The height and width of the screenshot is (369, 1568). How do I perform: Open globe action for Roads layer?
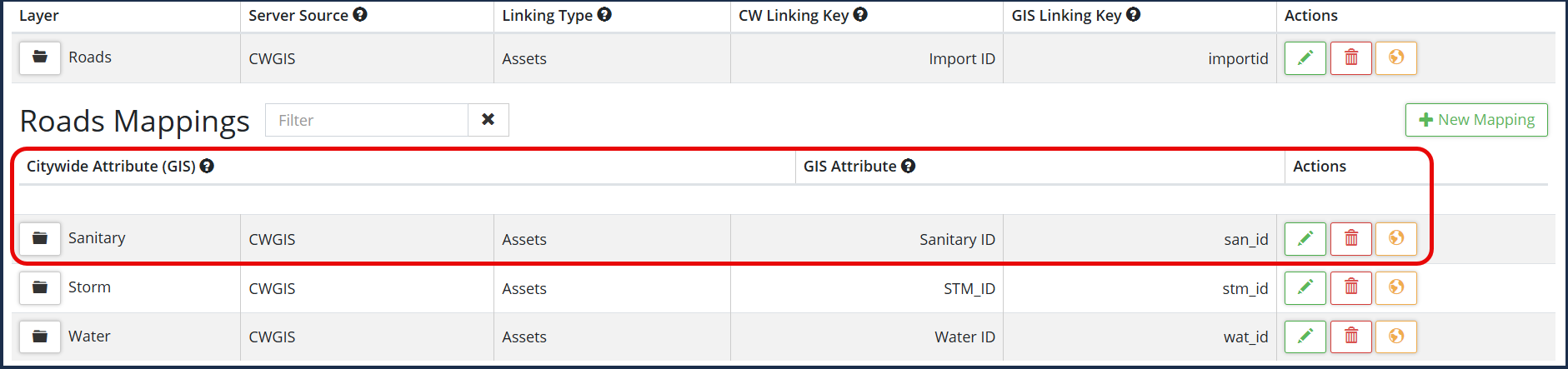pyautogui.click(x=1395, y=57)
